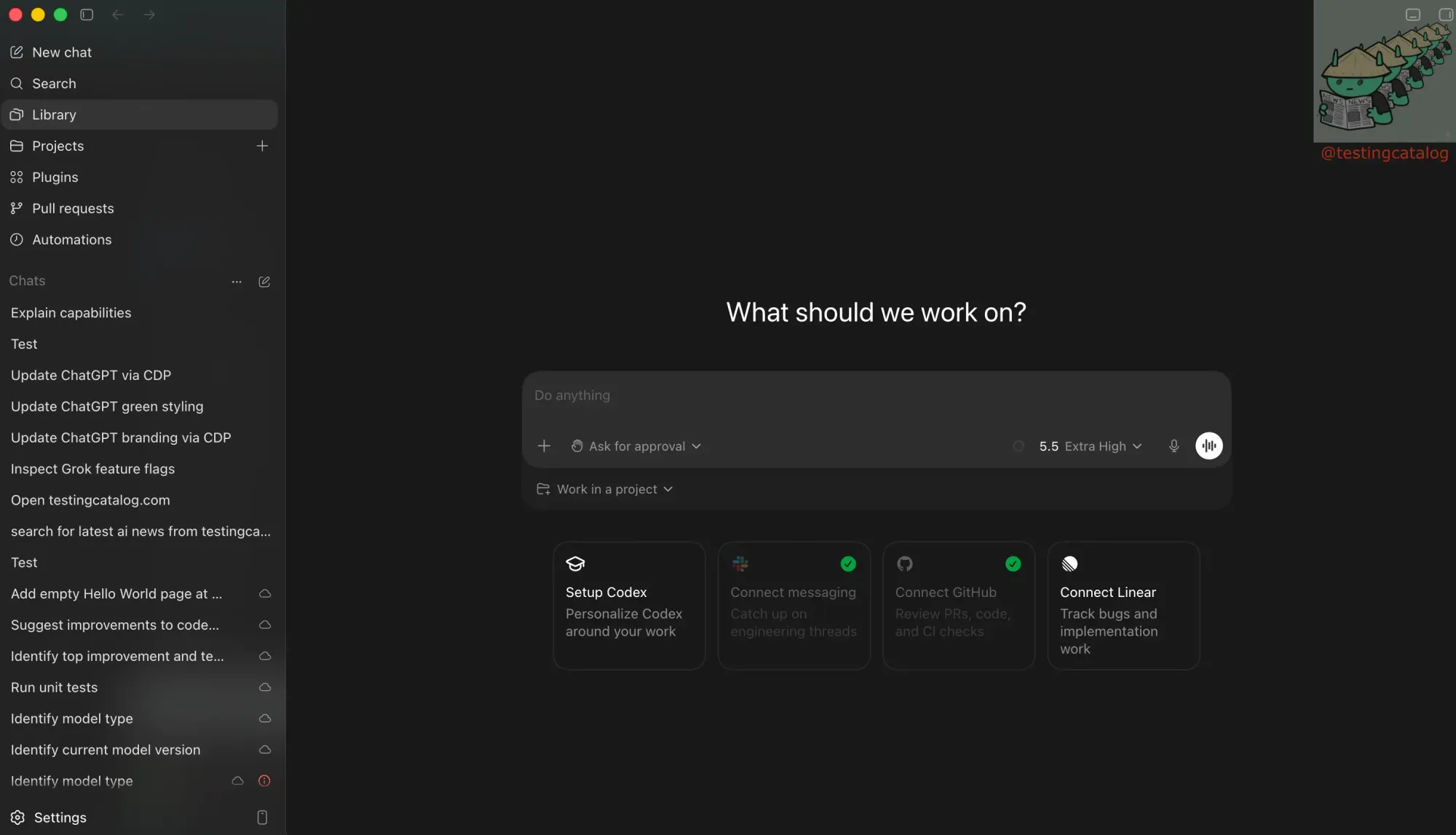The image size is (1456, 835).
Task: Click the New chat pencil icon
Action: pos(17,52)
